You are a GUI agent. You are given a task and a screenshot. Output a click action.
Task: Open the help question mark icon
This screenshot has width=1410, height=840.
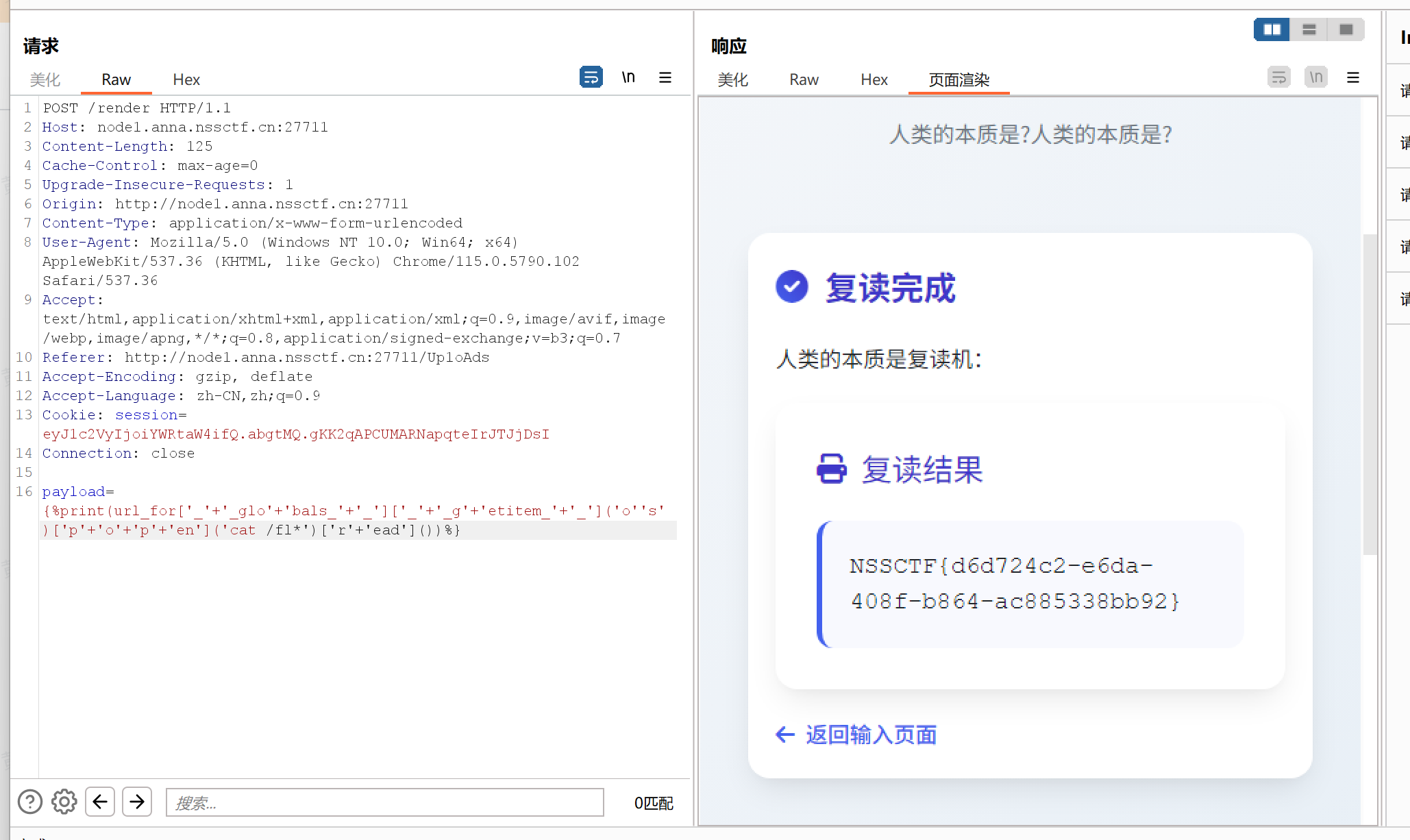[30, 802]
